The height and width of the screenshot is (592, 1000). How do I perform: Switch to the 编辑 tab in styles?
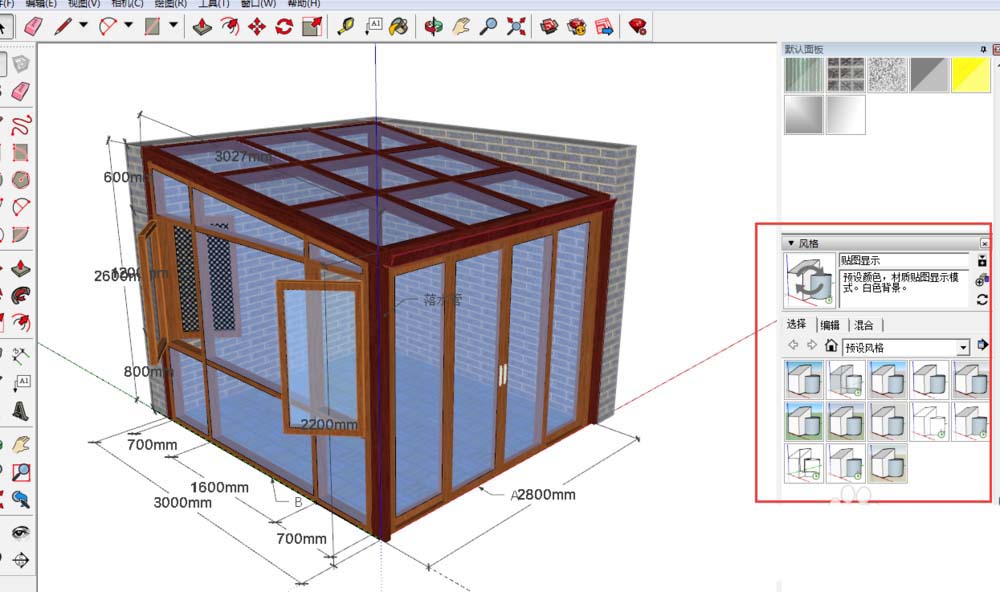(830, 325)
